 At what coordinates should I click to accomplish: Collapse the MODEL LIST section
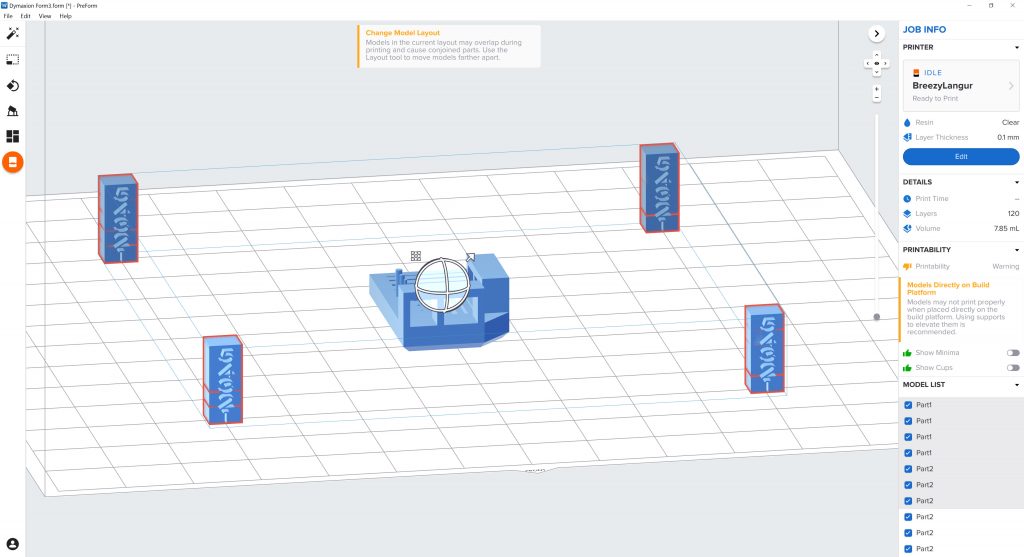pyautogui.click(x=1016, y=385)
